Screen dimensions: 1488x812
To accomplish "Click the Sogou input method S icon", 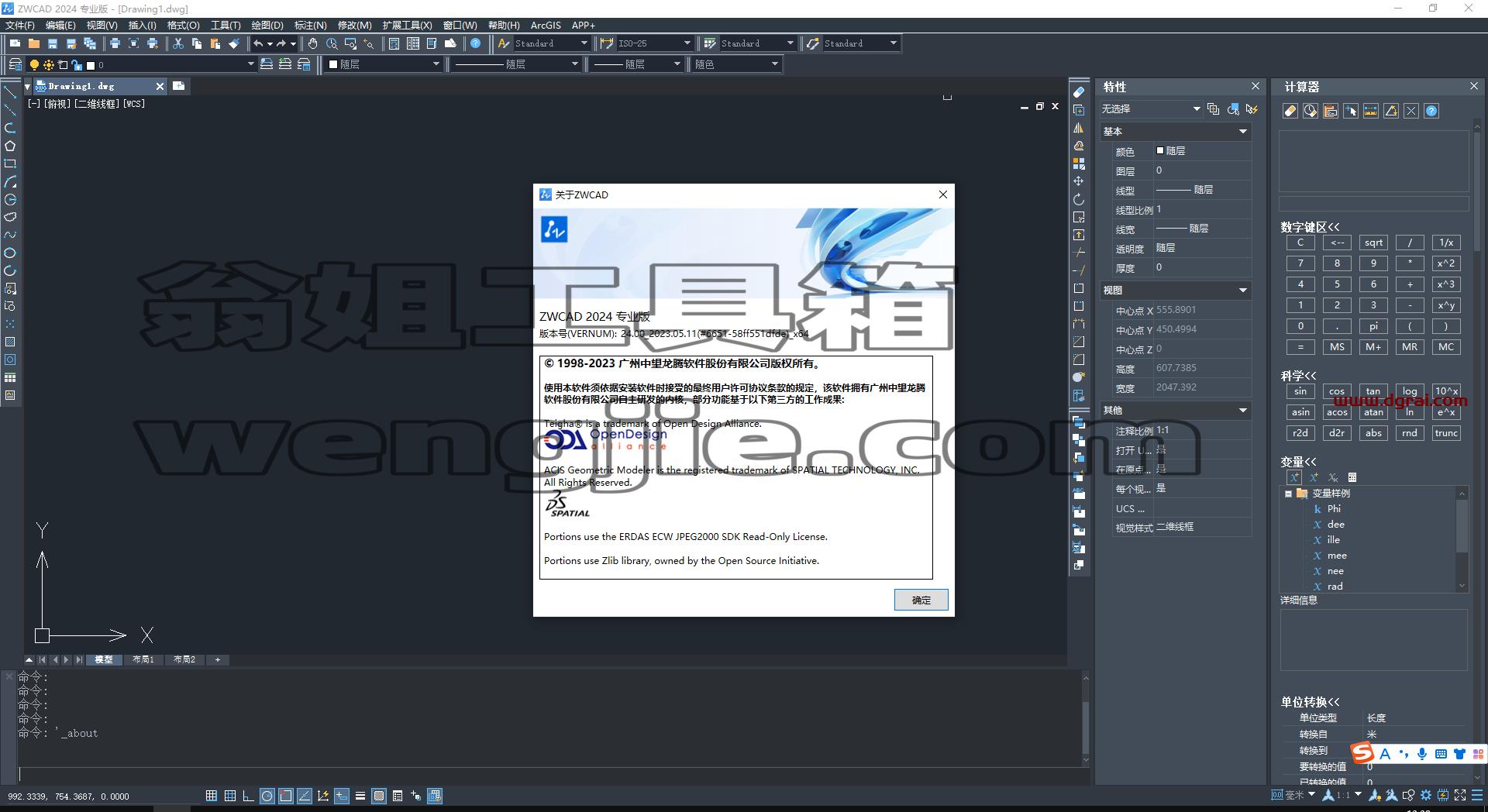I will pos(1362,753).
